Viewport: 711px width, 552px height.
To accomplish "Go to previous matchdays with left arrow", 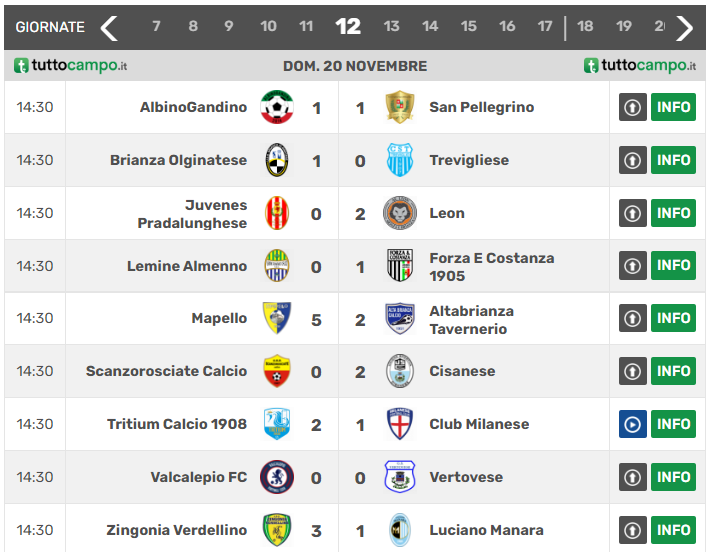I will point(109,27).
